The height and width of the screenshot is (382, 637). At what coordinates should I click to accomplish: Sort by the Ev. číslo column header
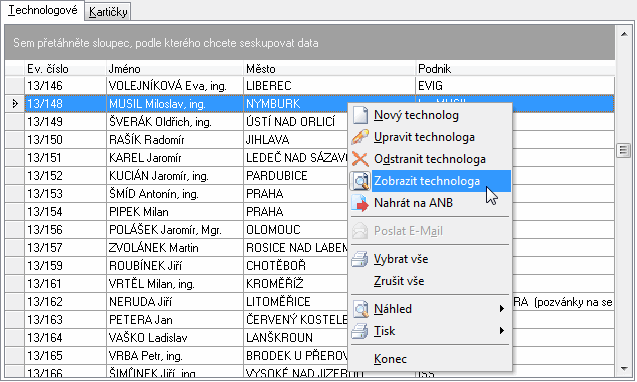click(x=65, y=69)
